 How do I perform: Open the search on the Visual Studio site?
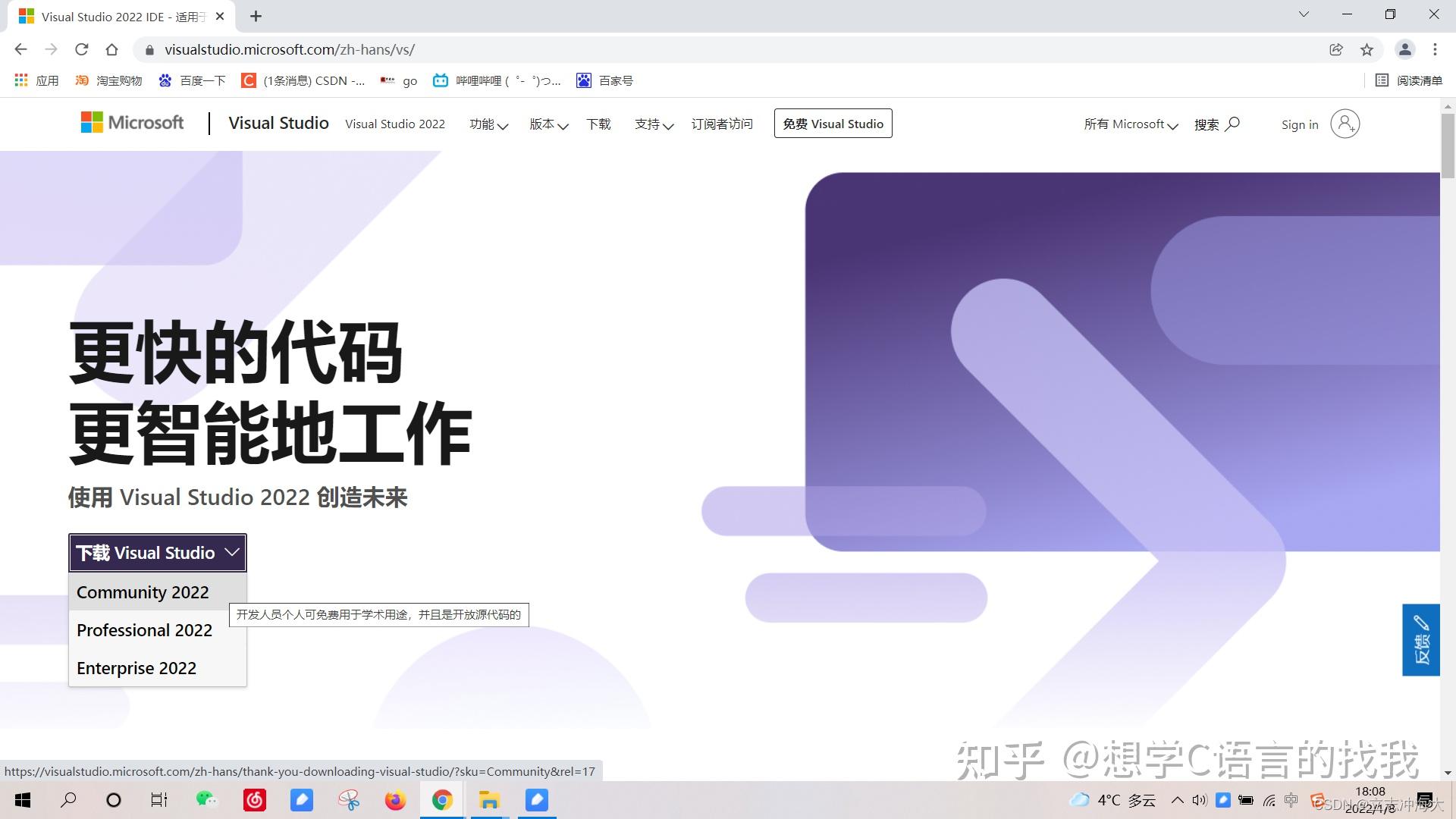click(1217, 124)
